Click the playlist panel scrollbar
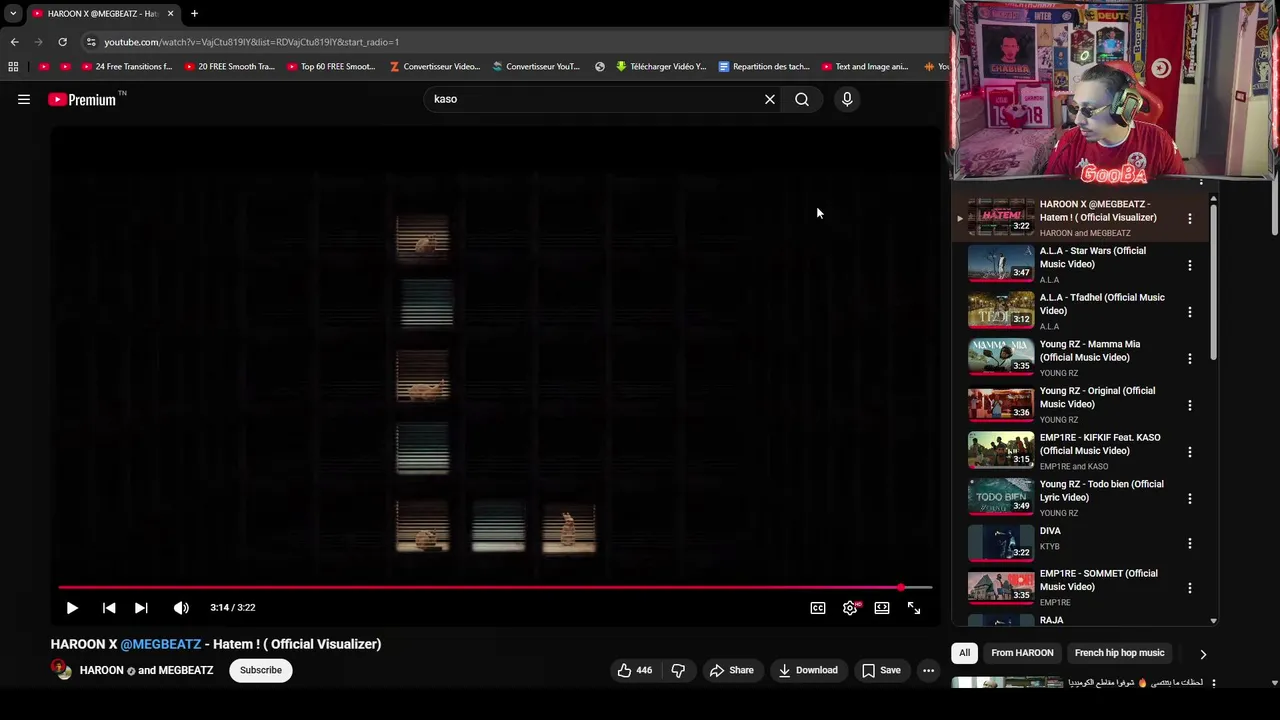Viewport: 1280px width, 720px height. (x=1214, y=282)
